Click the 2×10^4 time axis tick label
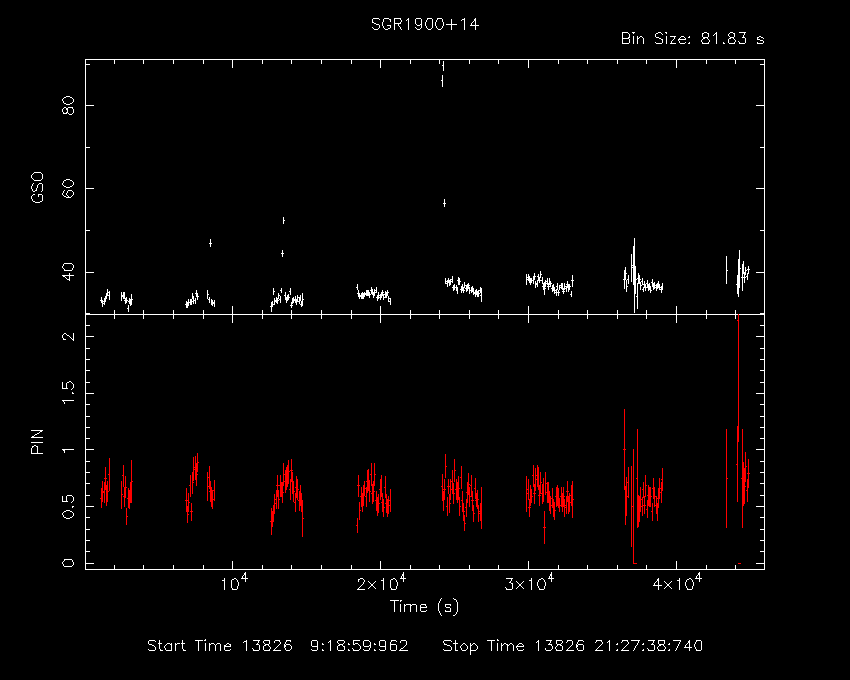 [x=381, y=583]
